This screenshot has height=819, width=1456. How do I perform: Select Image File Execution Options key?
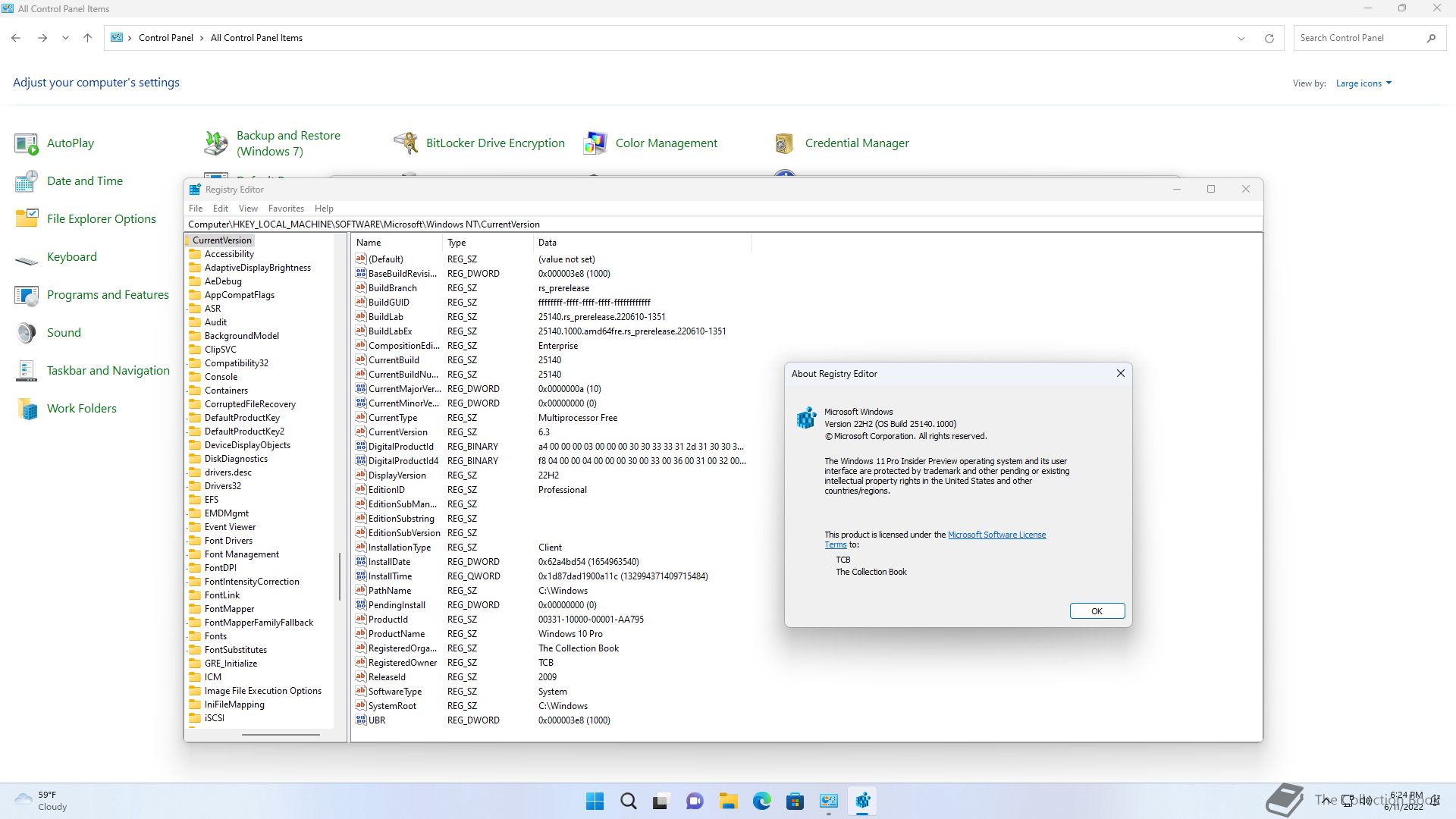pyautogui.click(x=262, y=691)
